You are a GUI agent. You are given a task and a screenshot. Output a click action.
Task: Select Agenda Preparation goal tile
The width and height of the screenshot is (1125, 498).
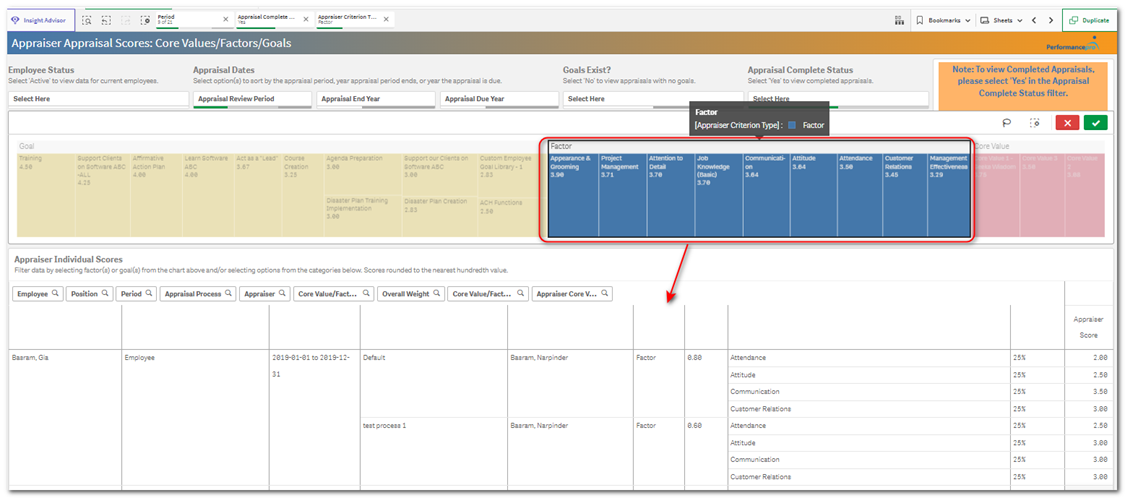362,173
